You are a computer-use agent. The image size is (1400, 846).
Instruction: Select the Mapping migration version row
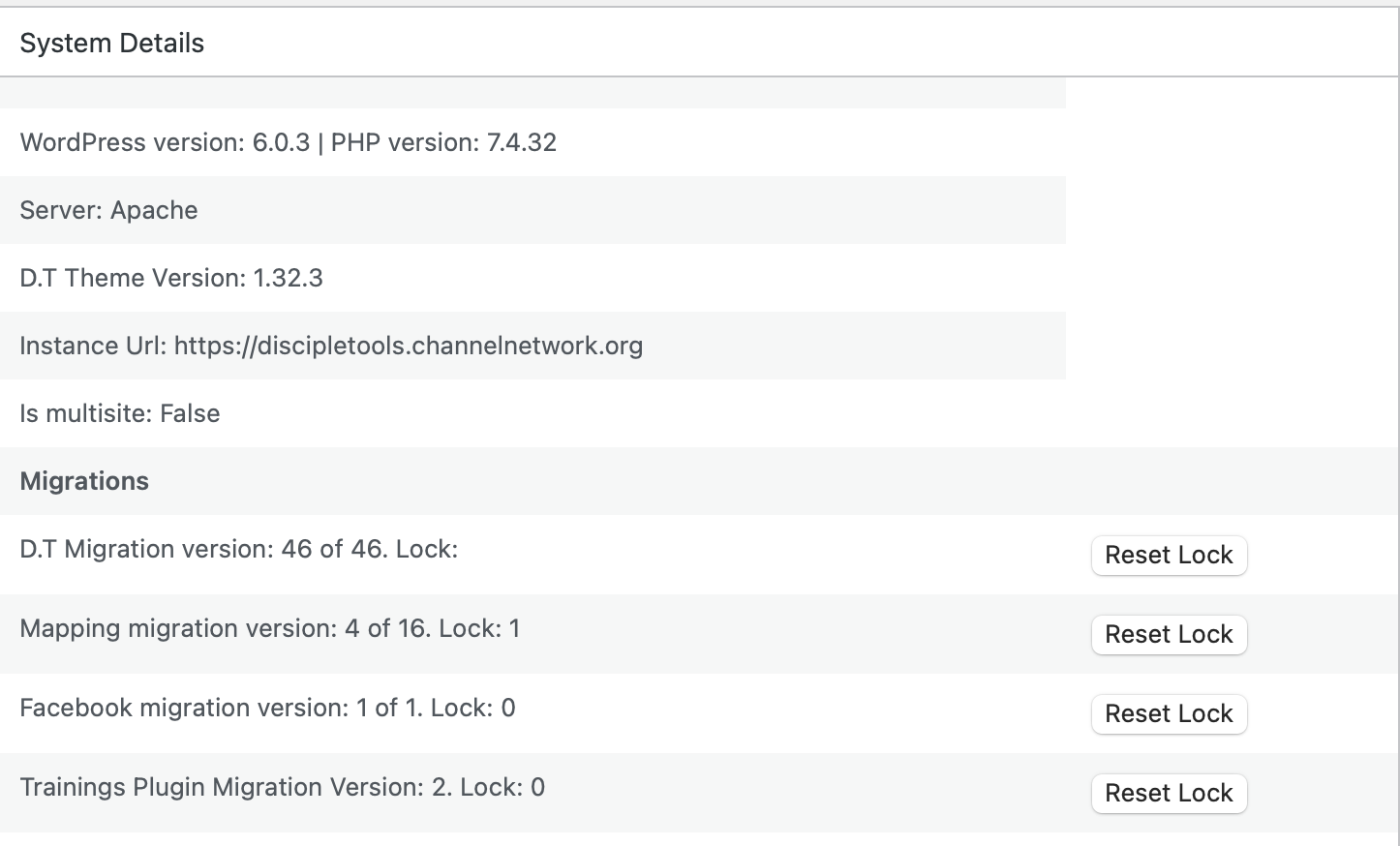click(270, 628)
